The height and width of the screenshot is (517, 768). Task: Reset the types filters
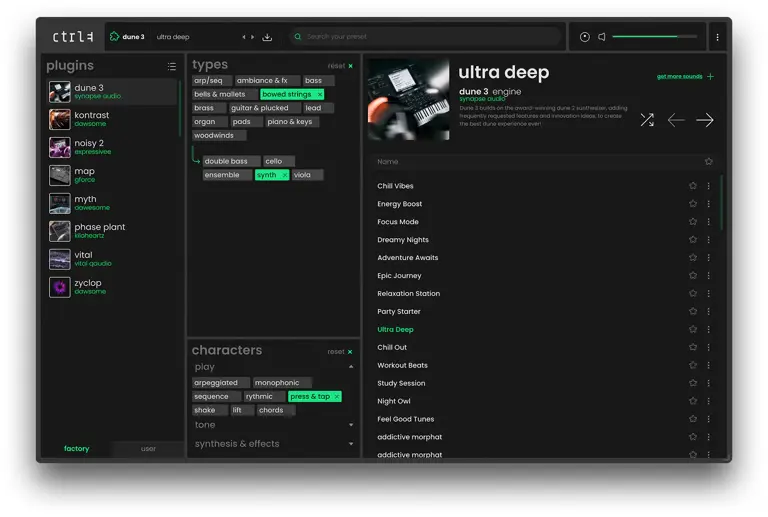(340, 66)
